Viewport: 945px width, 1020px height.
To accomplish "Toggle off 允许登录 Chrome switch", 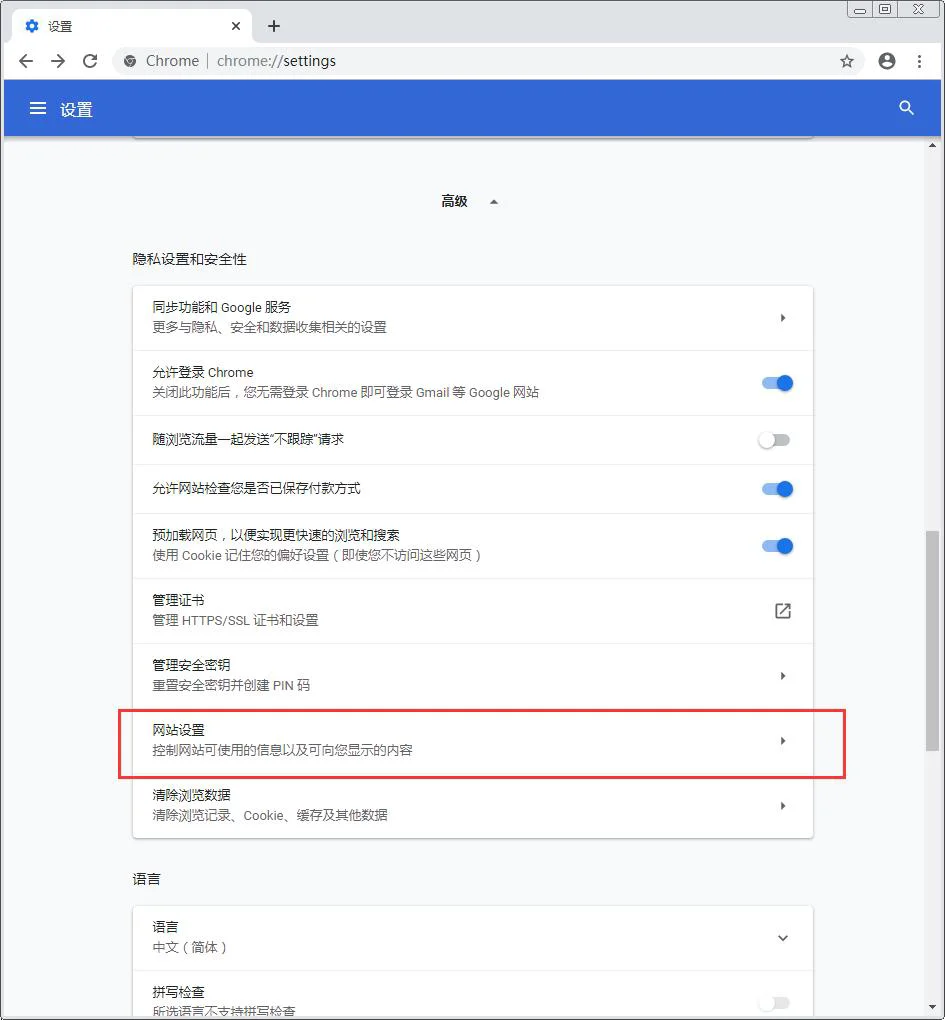I will coord(777,383).
